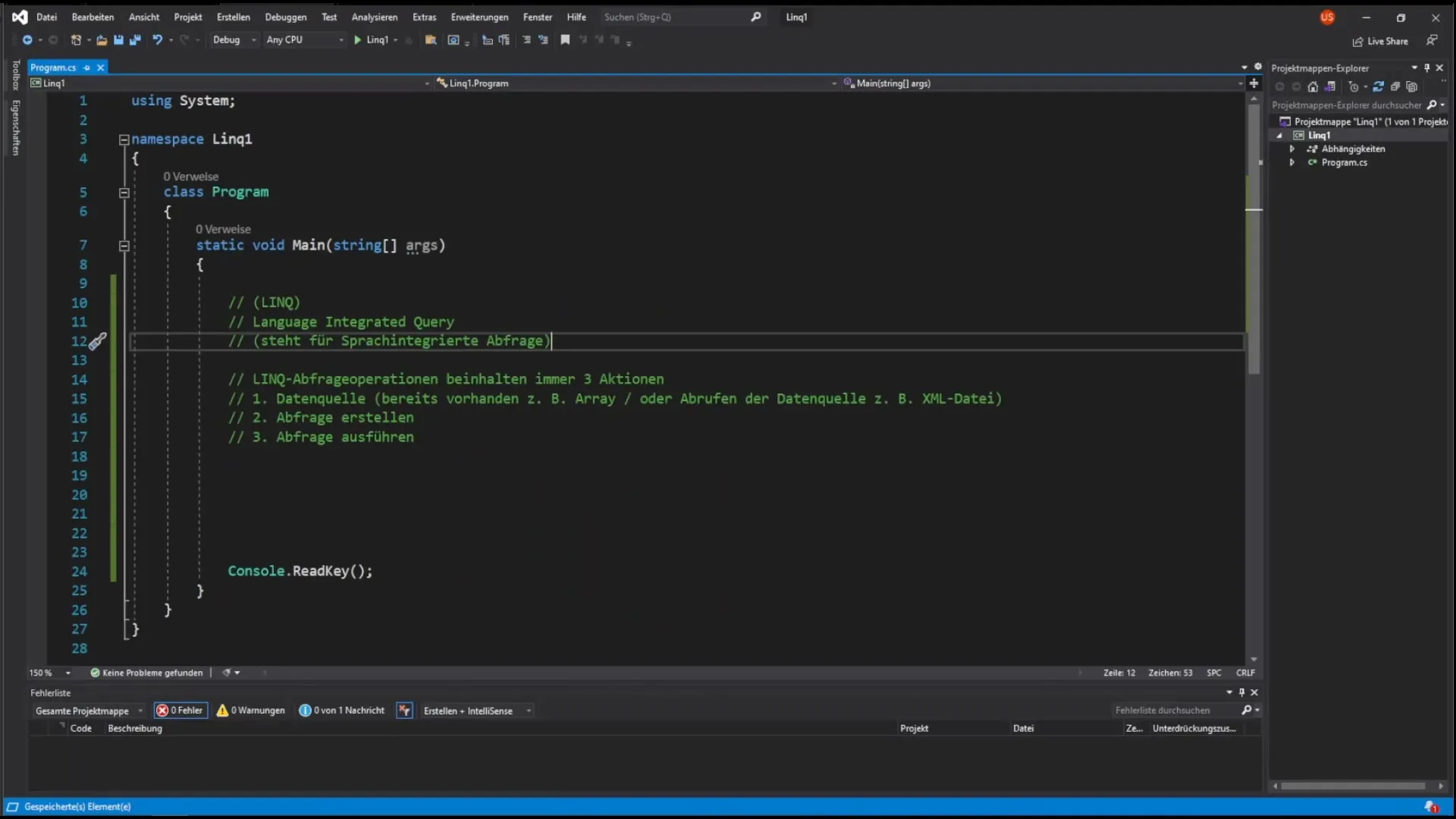This screenshot has width=1456, height=819.
Task: Open the Bearbeiten menu
Action: 93,17
